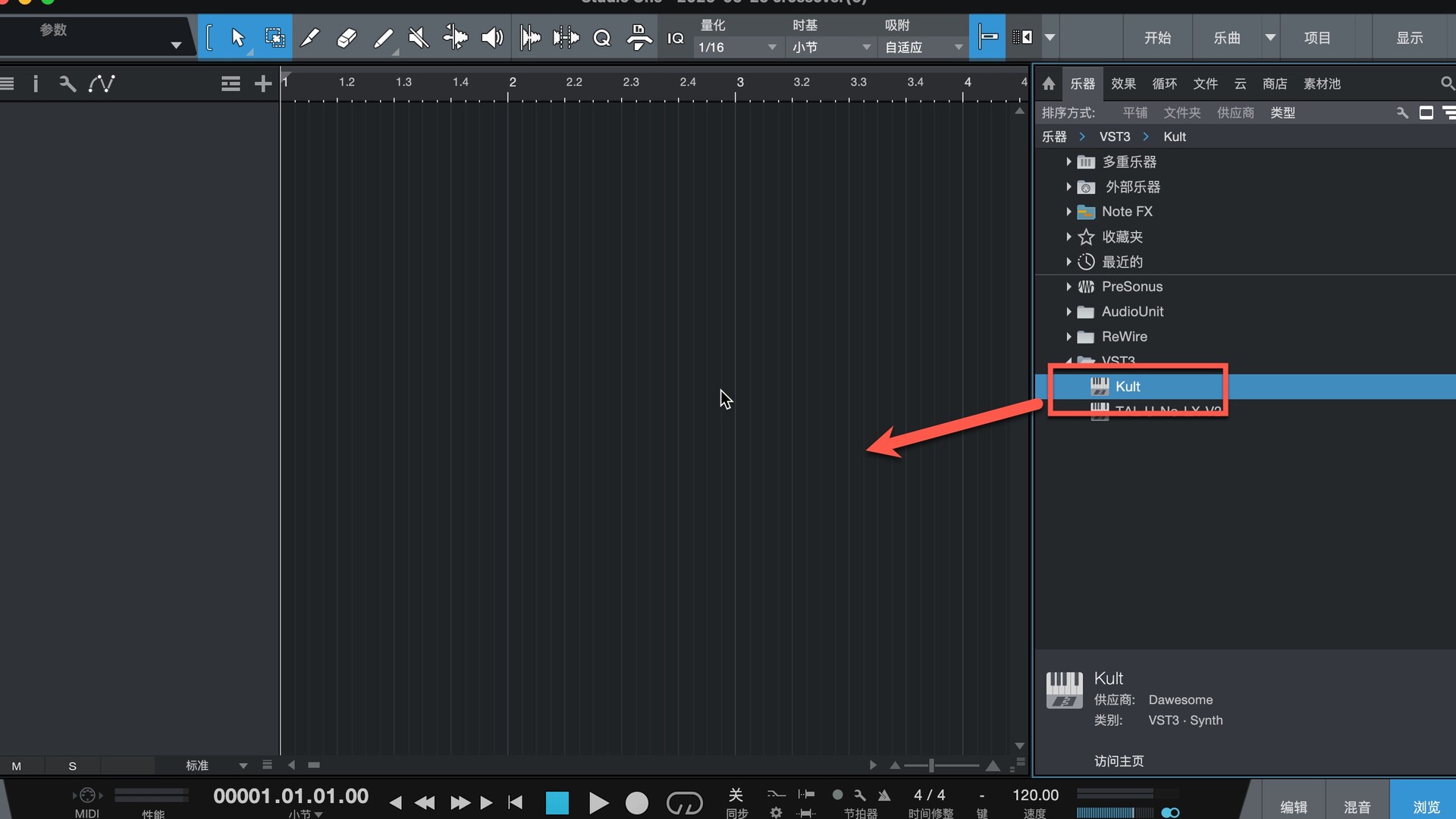
Task: Toggle the Loop button in transport
Action: click(684, 802)
